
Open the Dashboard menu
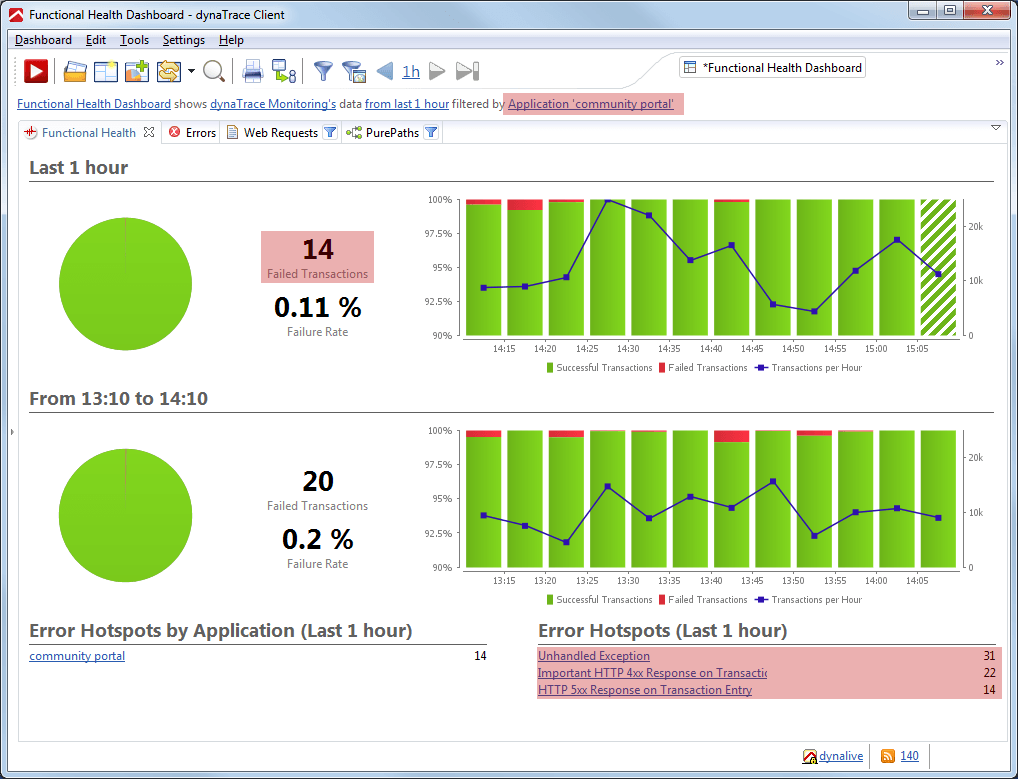[43, 40]
